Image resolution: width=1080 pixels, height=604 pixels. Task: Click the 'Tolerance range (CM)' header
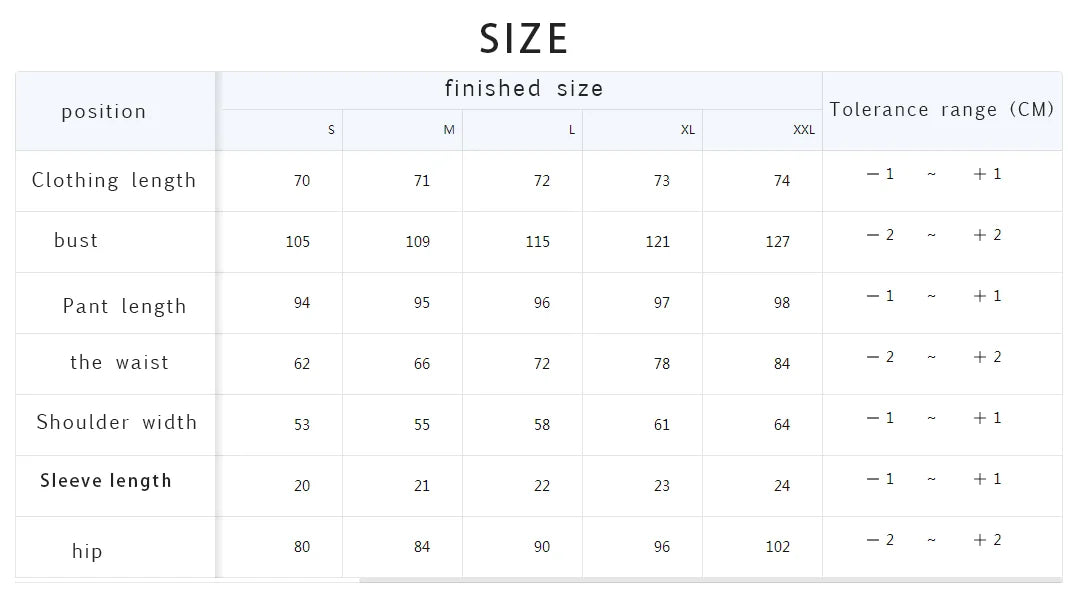942,110
